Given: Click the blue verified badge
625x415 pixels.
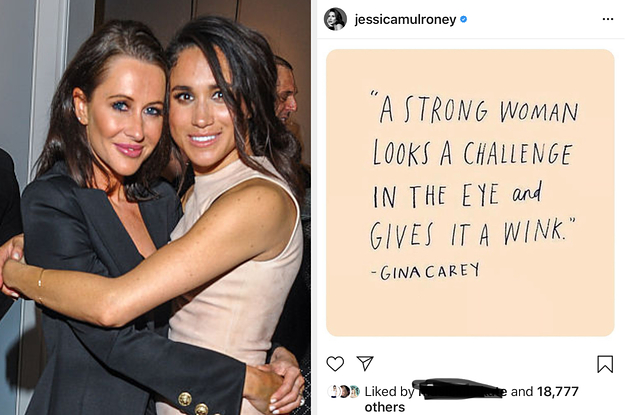Looking at the screenshot, I should click(x=463, y=19).
